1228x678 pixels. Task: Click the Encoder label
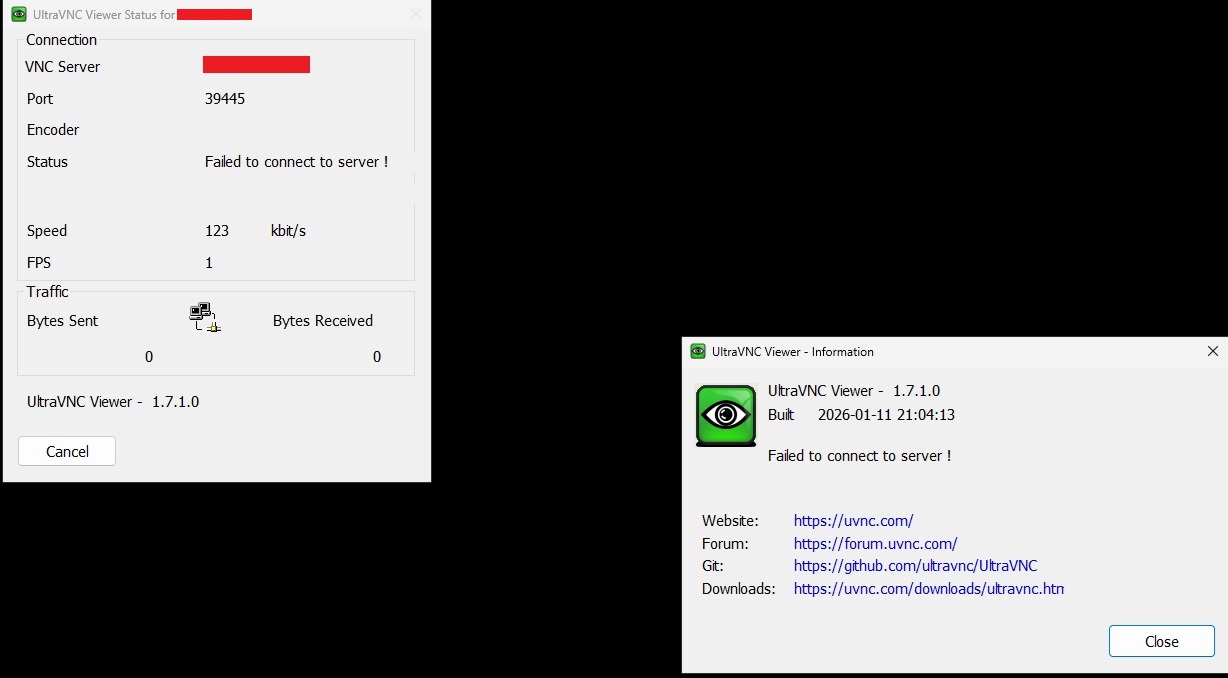pyautogui.click(x=53, y=130)
